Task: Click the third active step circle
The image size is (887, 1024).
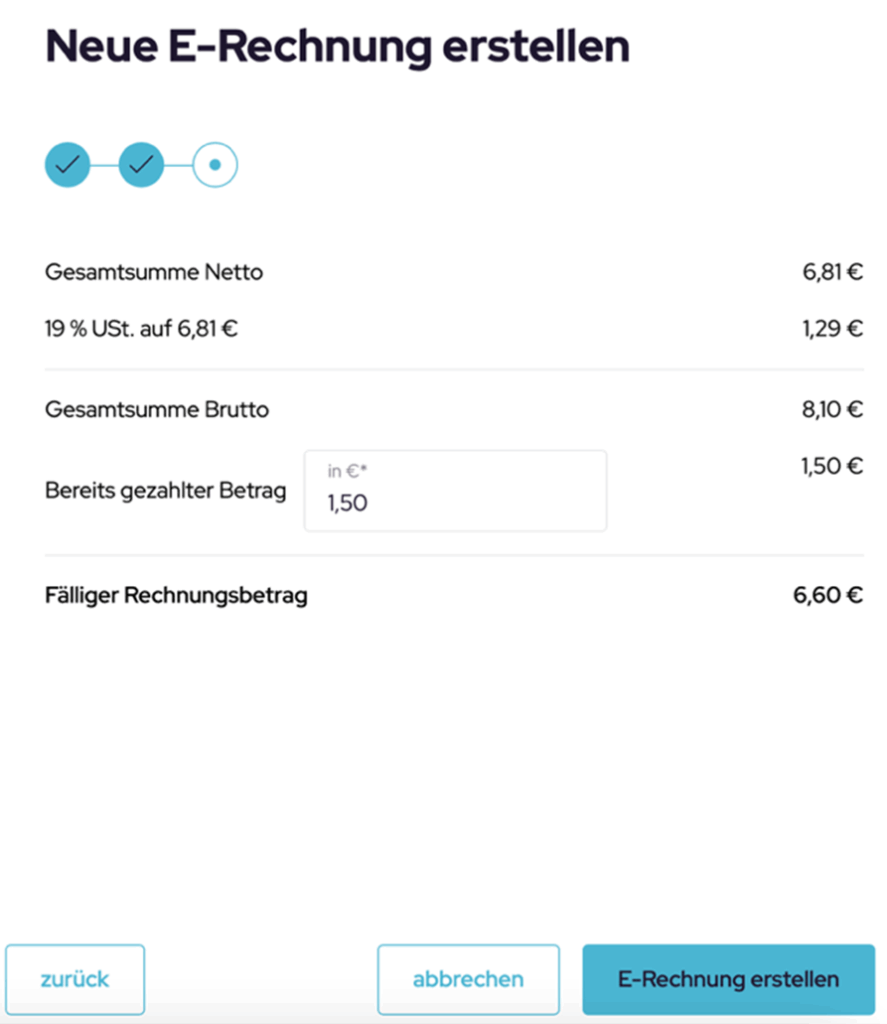Action: click(215, 165)
